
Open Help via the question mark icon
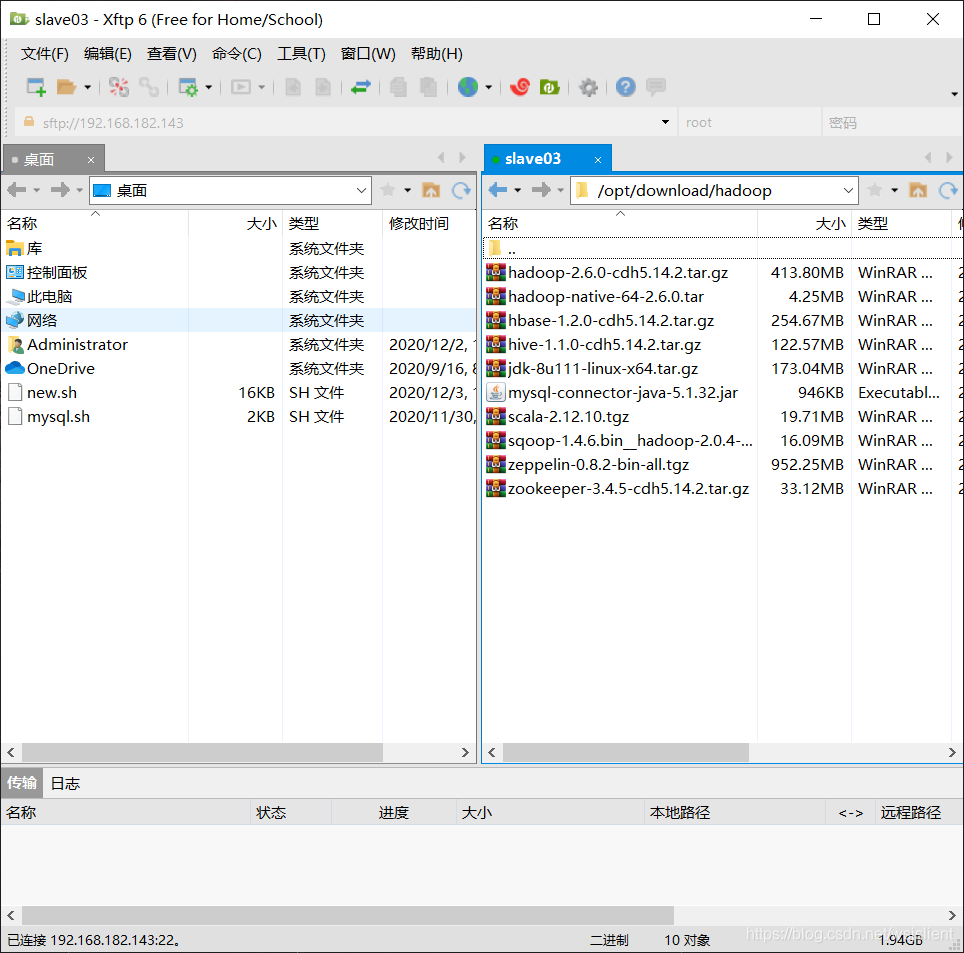click(626, 87)
